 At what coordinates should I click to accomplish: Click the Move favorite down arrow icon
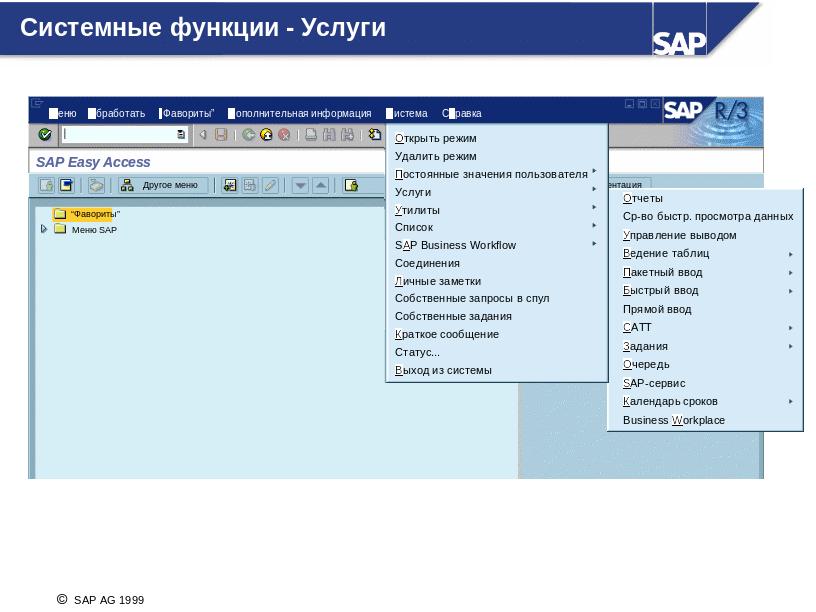pos(300,185)
